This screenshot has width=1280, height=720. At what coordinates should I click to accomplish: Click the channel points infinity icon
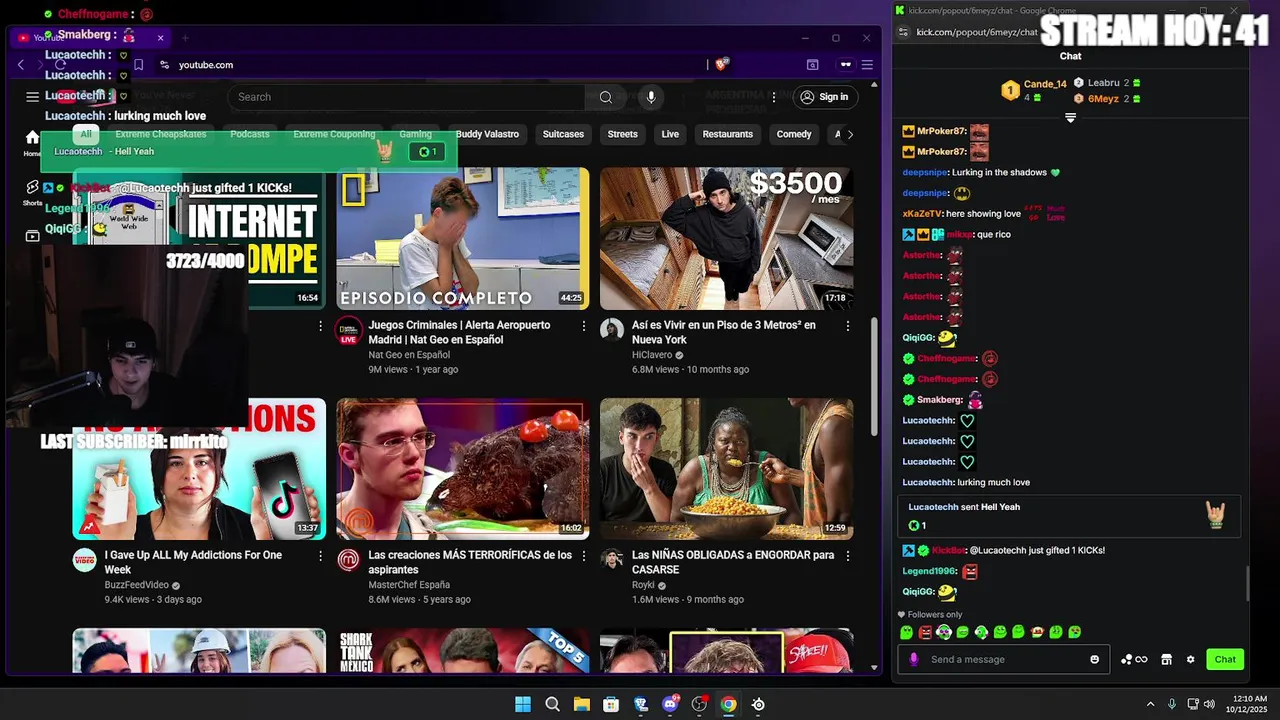(x=1134, y=659)
